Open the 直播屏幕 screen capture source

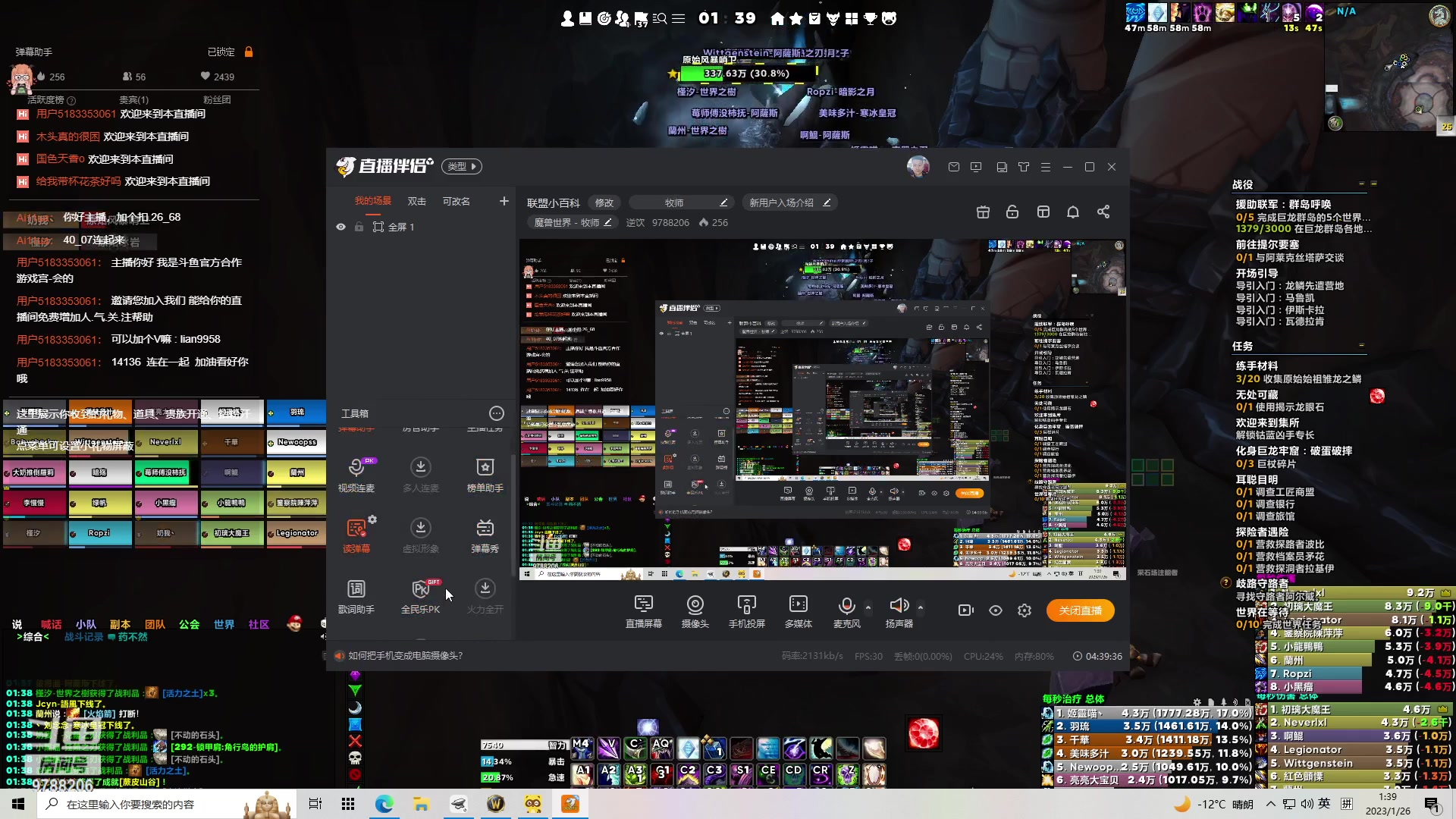pyautogui.click(x=643, y=611)
